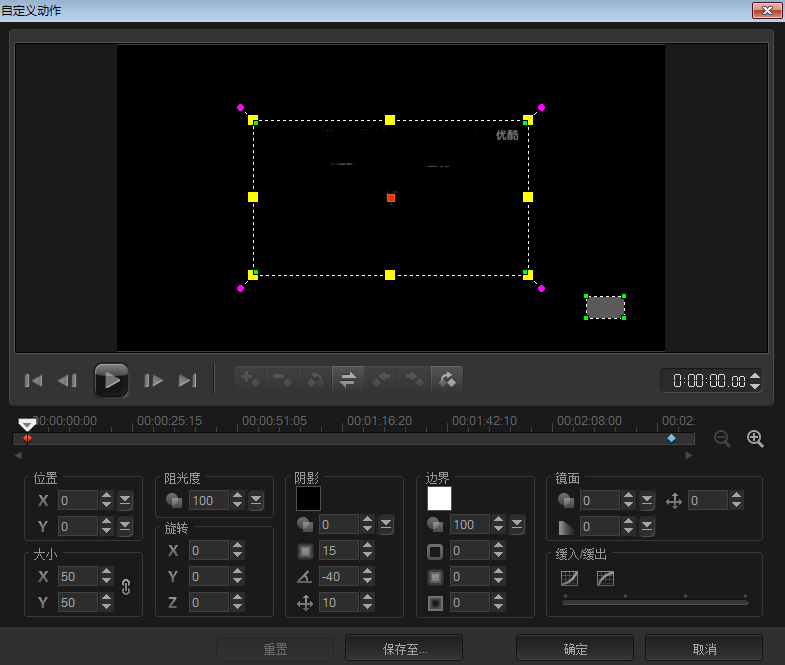Click the last keyframe toolbar icon

(x=447, y=380)
